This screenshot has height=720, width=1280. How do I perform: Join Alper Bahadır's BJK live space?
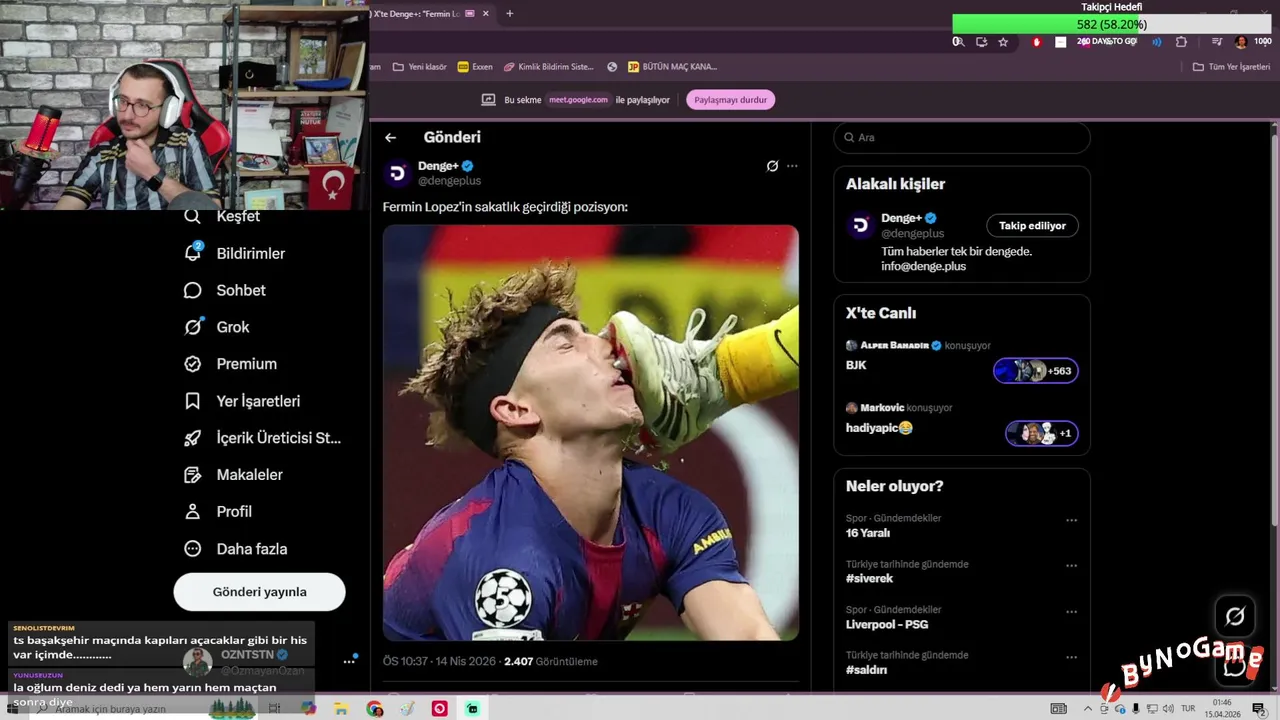point(1035,371)
